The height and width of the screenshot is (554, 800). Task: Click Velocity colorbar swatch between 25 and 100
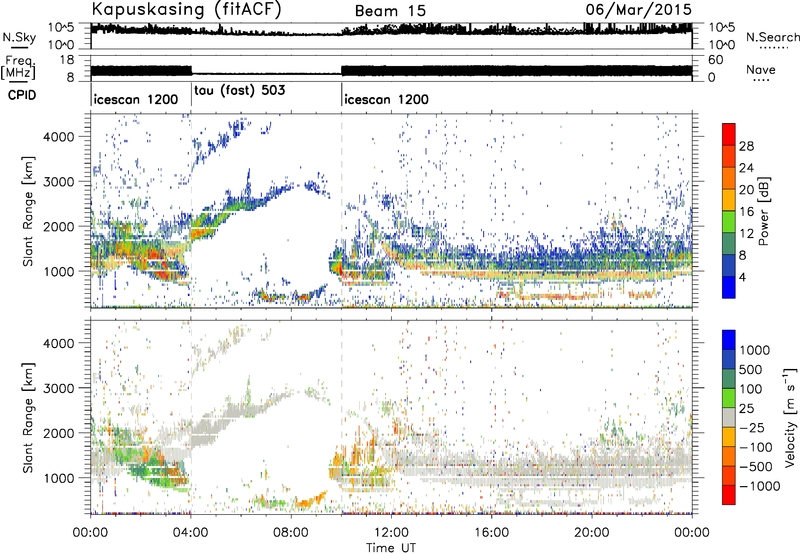point(729,398)
